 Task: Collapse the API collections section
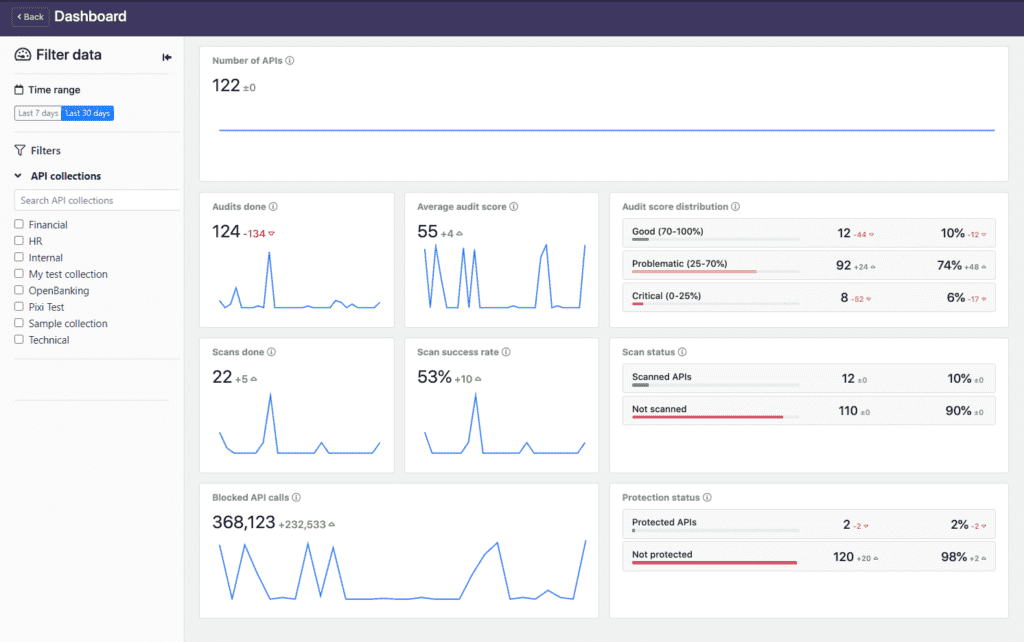[x=17, y=176]
